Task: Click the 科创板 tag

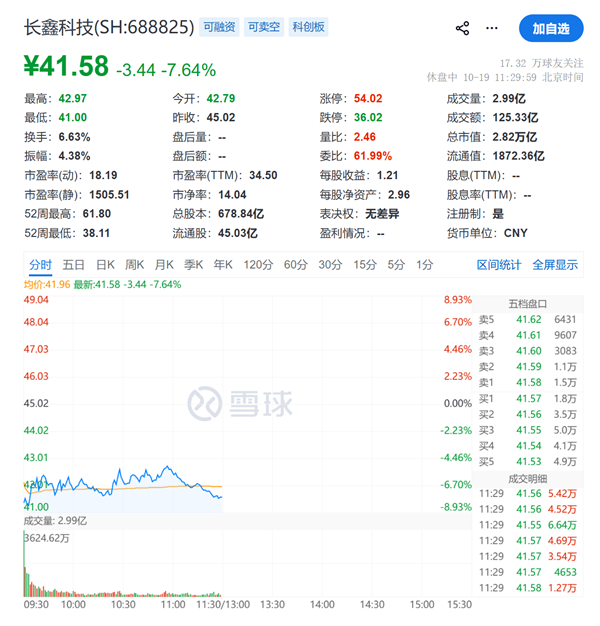Action: point(308,27)
